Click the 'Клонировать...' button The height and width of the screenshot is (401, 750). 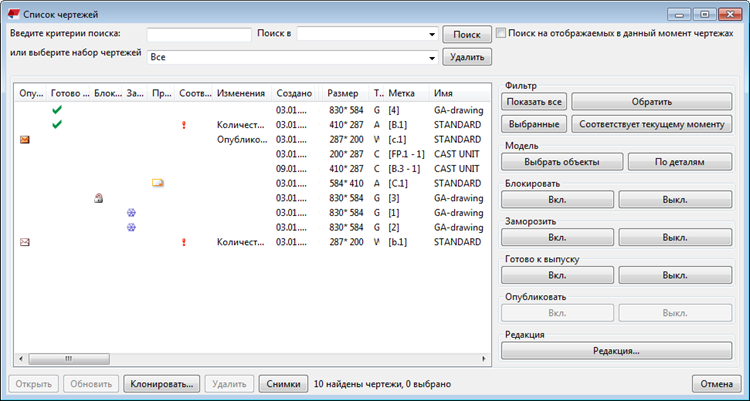(x=162, y=383)
